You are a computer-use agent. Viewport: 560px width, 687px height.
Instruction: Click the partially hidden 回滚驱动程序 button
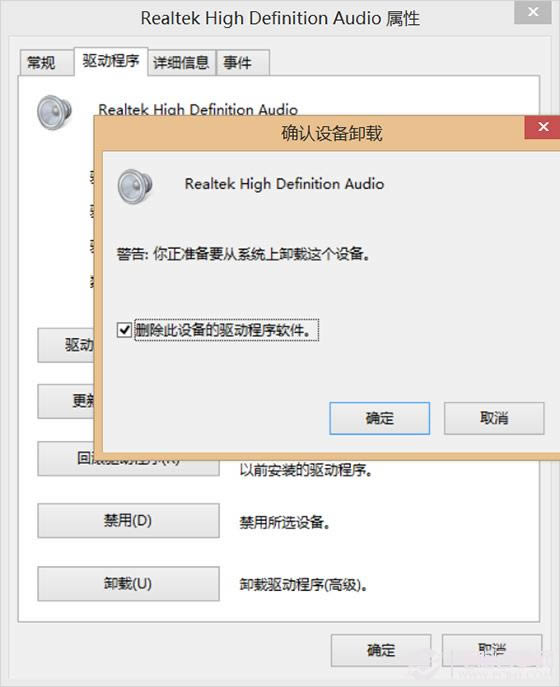[x=128, y=464]
